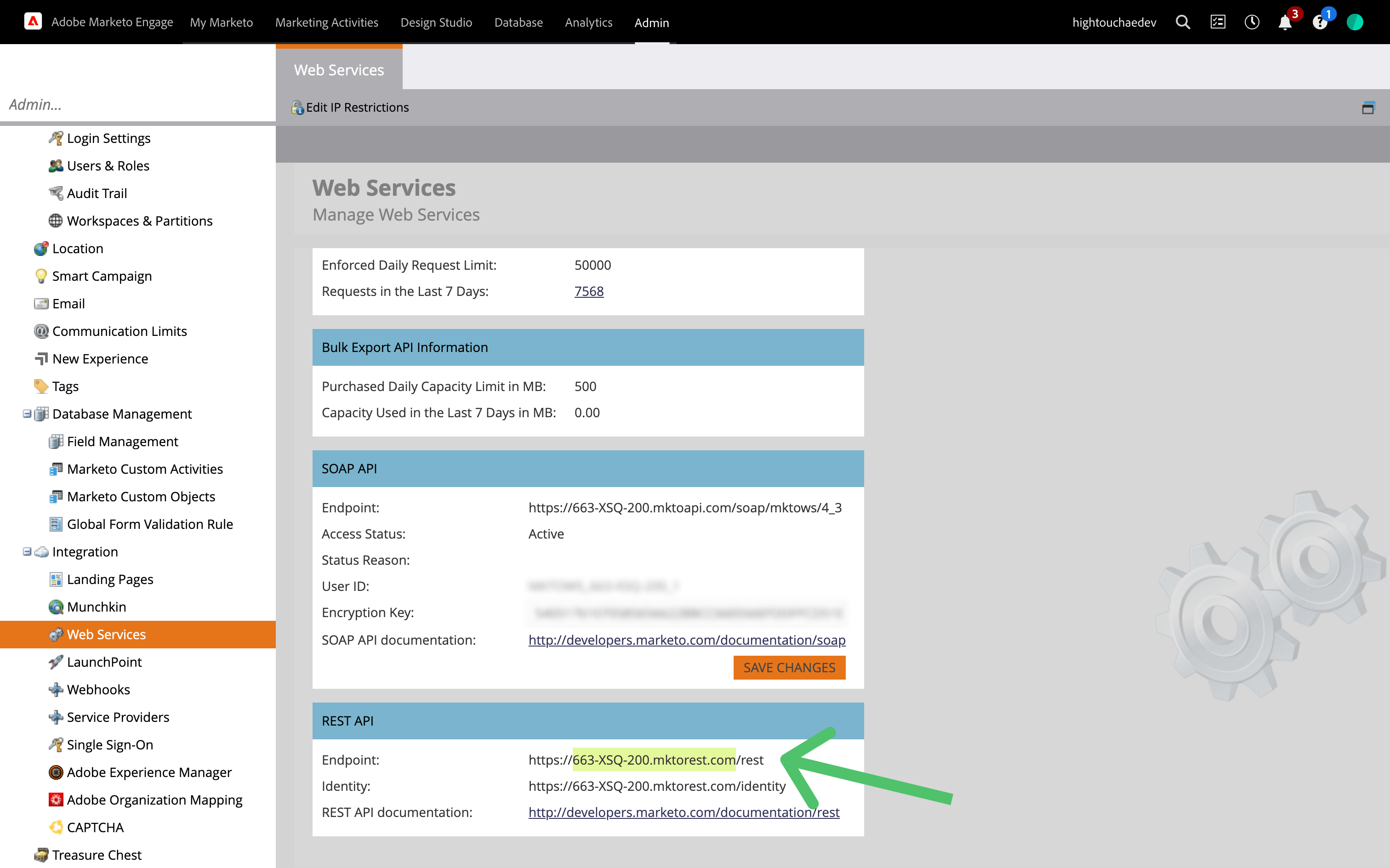Click the Adobe Organization Mapping red icon
The image size is (1390, 868).
(x=56, y=800)
